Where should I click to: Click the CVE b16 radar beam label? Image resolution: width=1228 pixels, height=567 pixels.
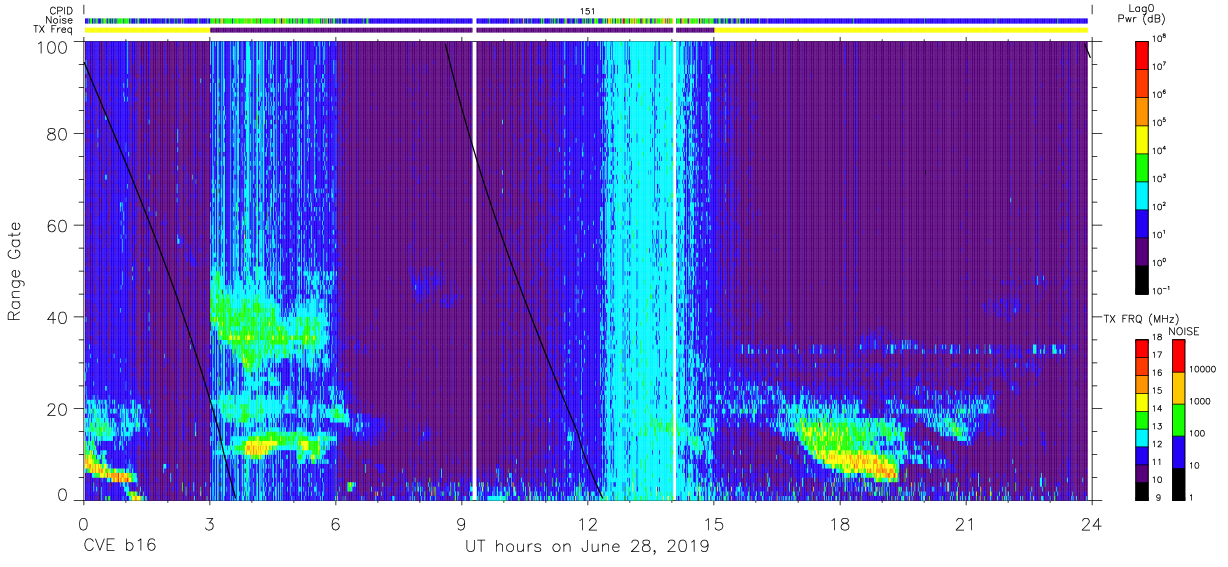pyautogui.click(x=119, y=547)
